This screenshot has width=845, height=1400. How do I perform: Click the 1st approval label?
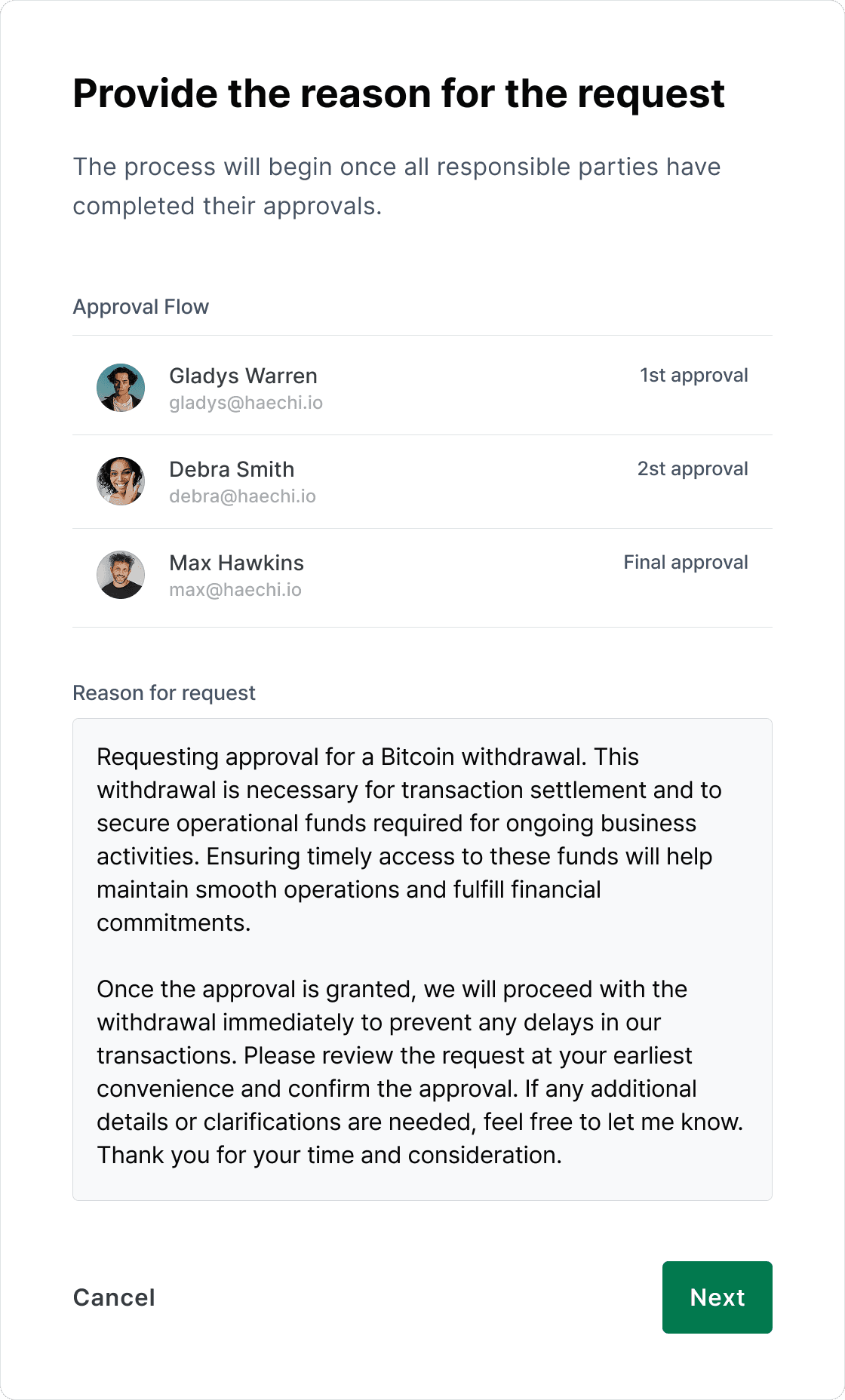click(694, 375)
